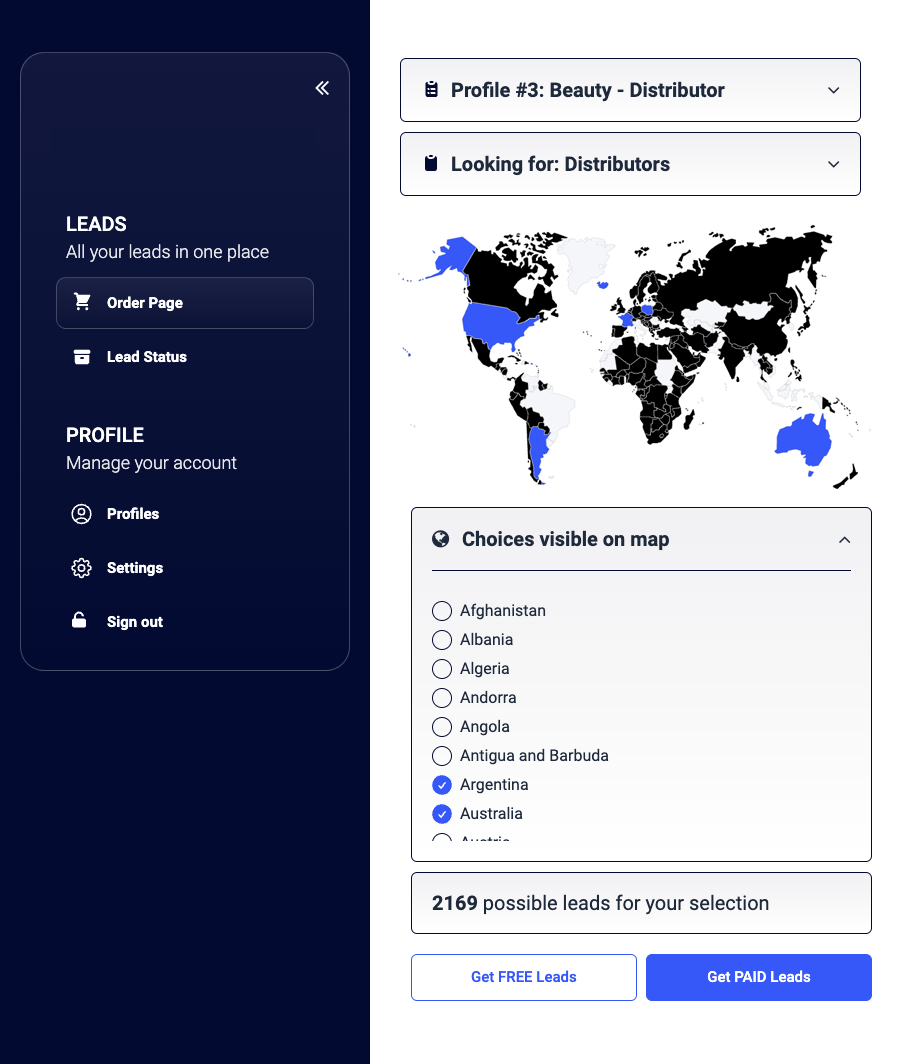Open the Profile #3 Beauty Distributor dropdown
This screenshot has width=900, height=1064.
630,90
